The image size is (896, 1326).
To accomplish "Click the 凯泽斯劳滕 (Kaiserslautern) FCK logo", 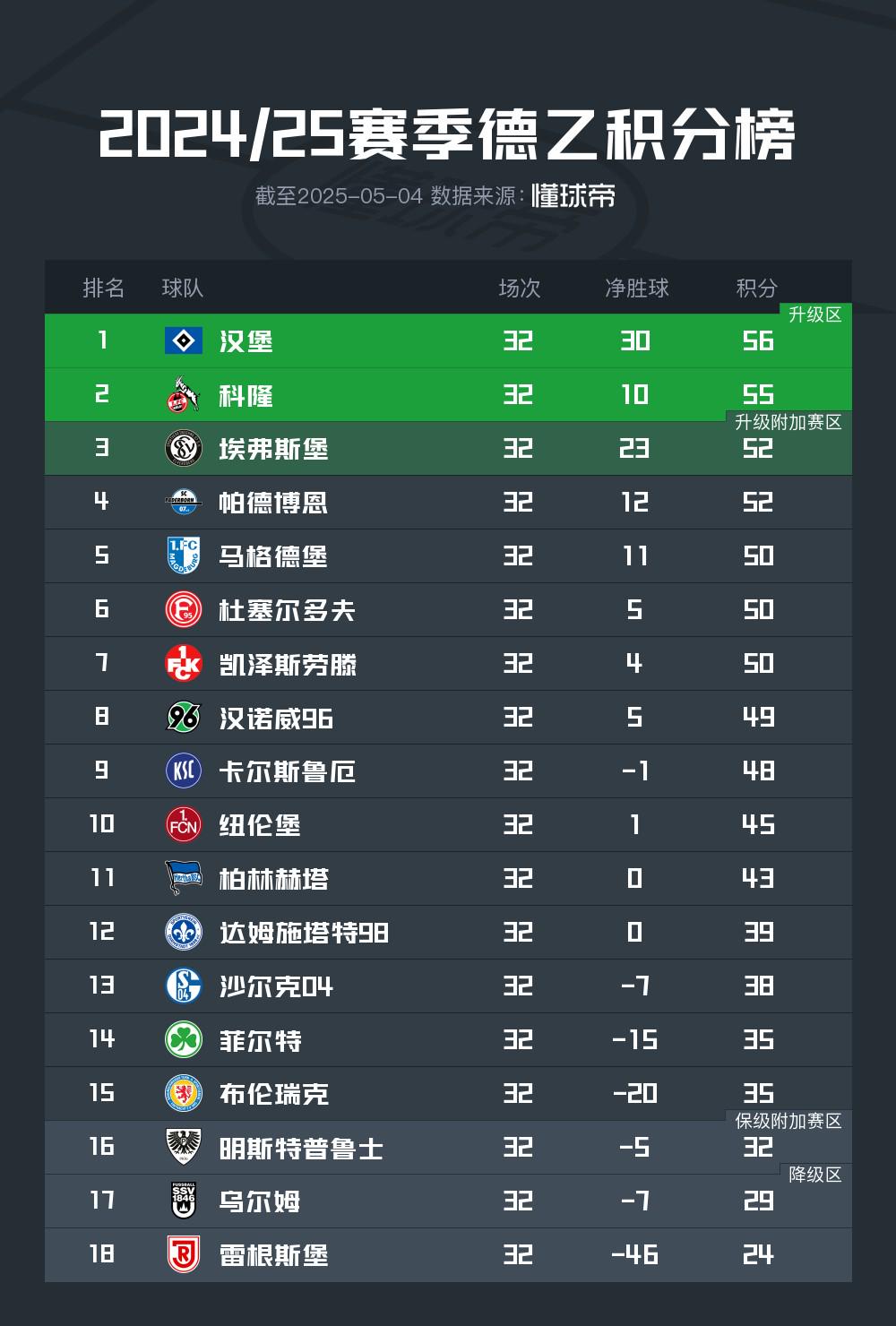I will 184,663.
